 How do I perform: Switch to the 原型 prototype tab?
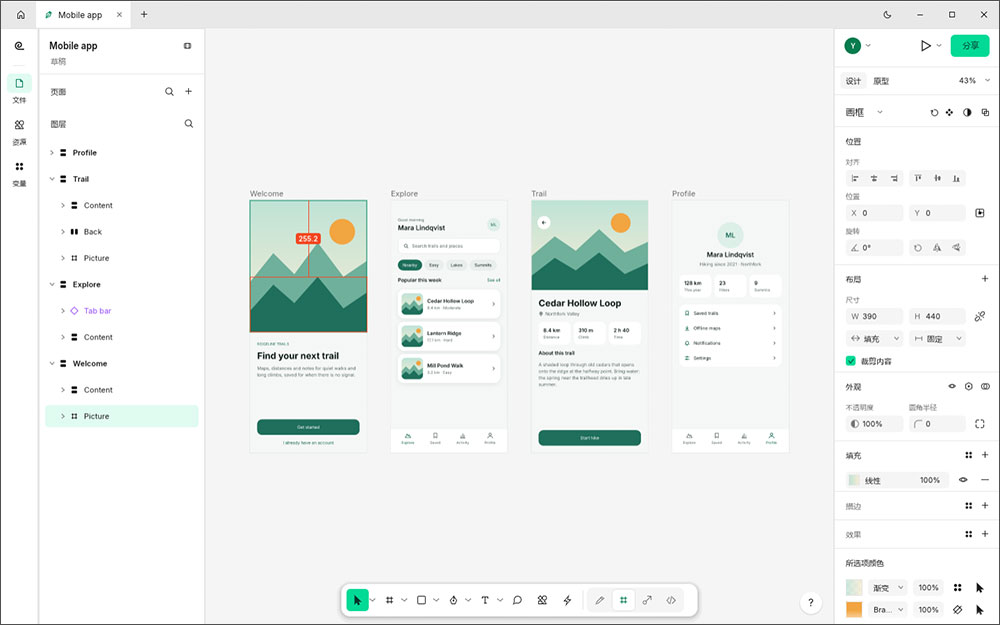coord(881,81)
